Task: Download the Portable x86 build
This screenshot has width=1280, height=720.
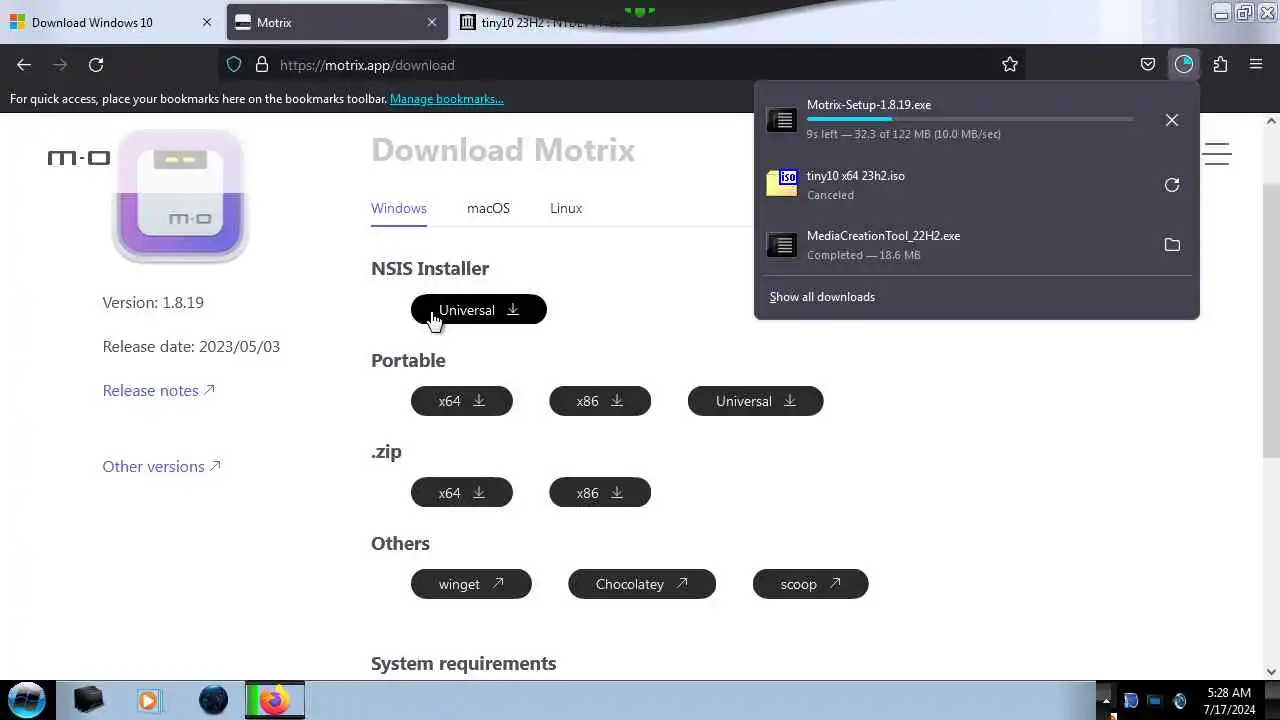Action: pyautogui.click(x=600, y=401)
